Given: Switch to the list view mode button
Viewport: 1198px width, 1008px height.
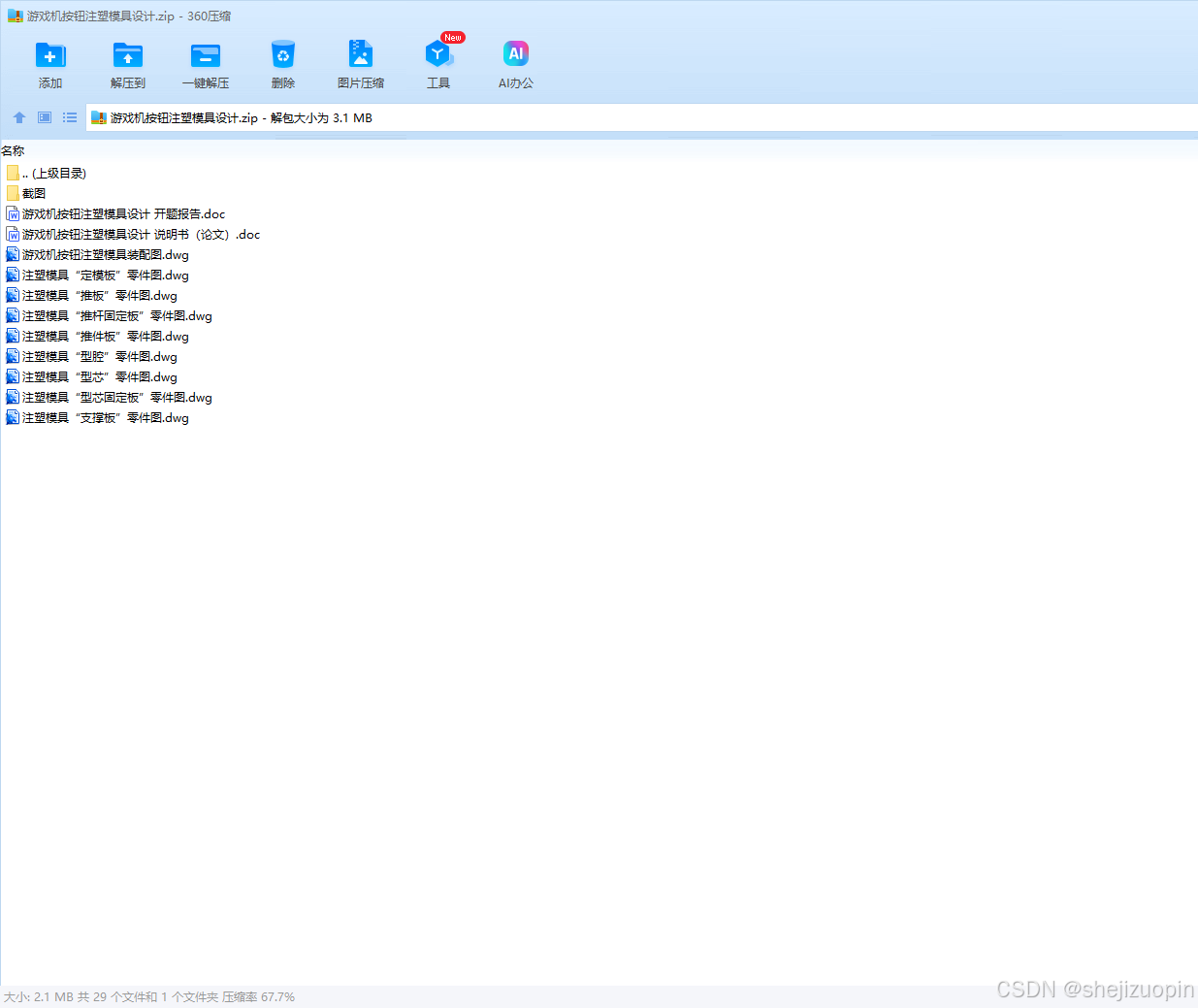Looking at the screenshot, I should tap(70, 117).
